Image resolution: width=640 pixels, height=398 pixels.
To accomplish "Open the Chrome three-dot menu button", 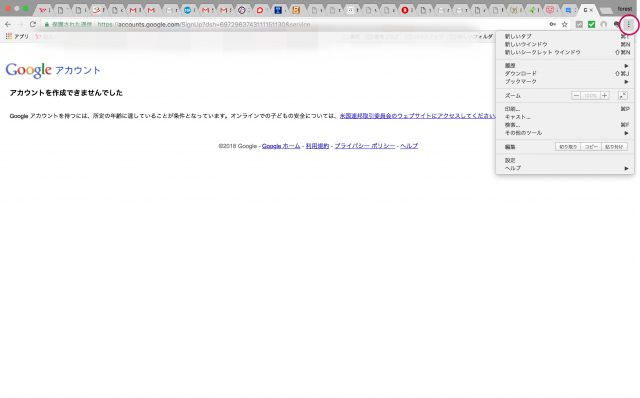I will coord(629,24).
